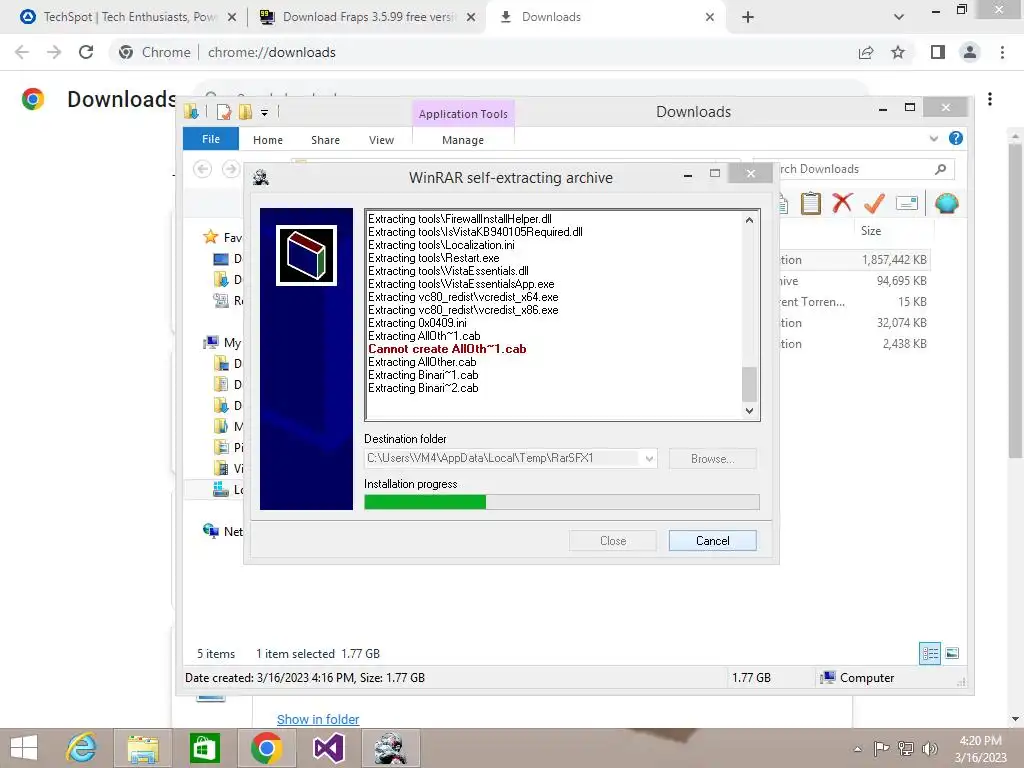The width and height of the screenshot is (1024, 768).
Task: Click the Close button in WinRAR dialog
Action: pyautogui.click(x=613, y=541)
